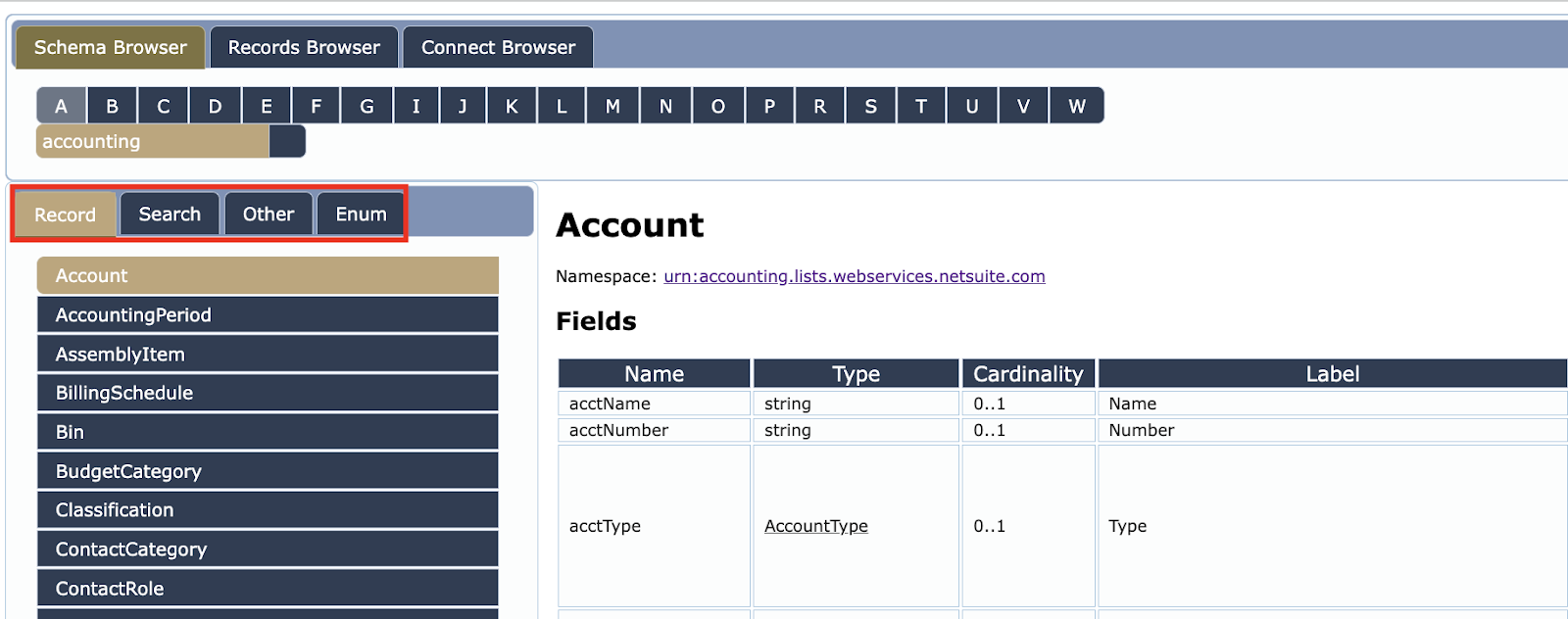The image size is (1568, 619).
Task: Follow the urn:accounting namespace link
Action: point(854,276)
